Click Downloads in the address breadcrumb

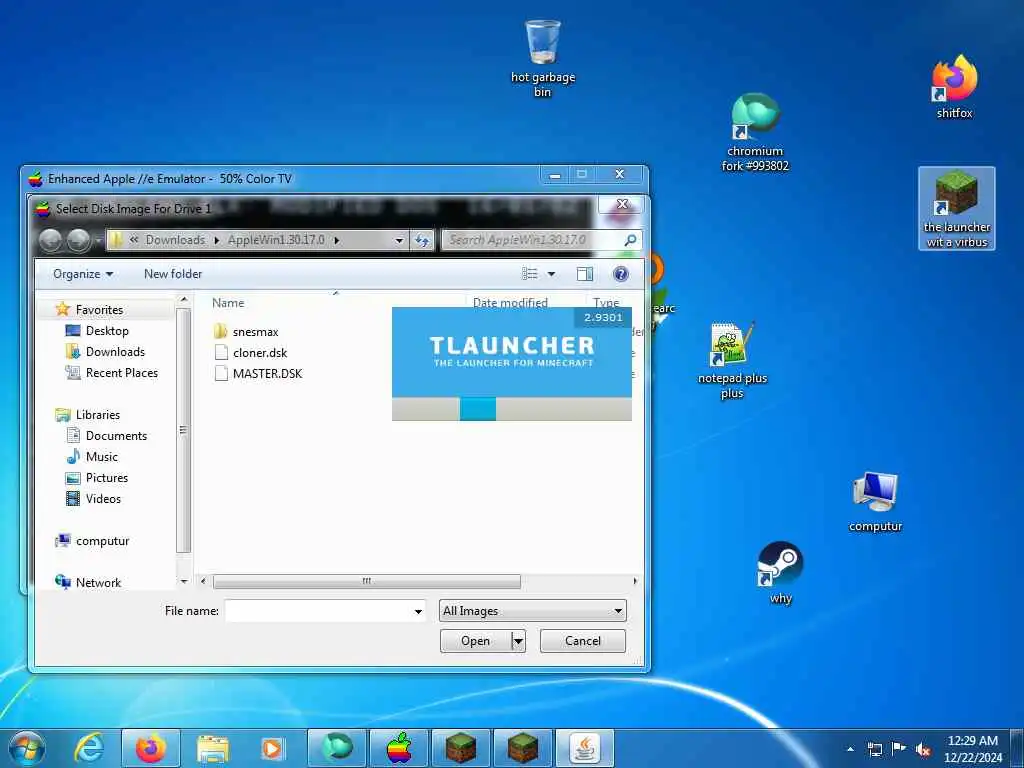tap(175, 240)
